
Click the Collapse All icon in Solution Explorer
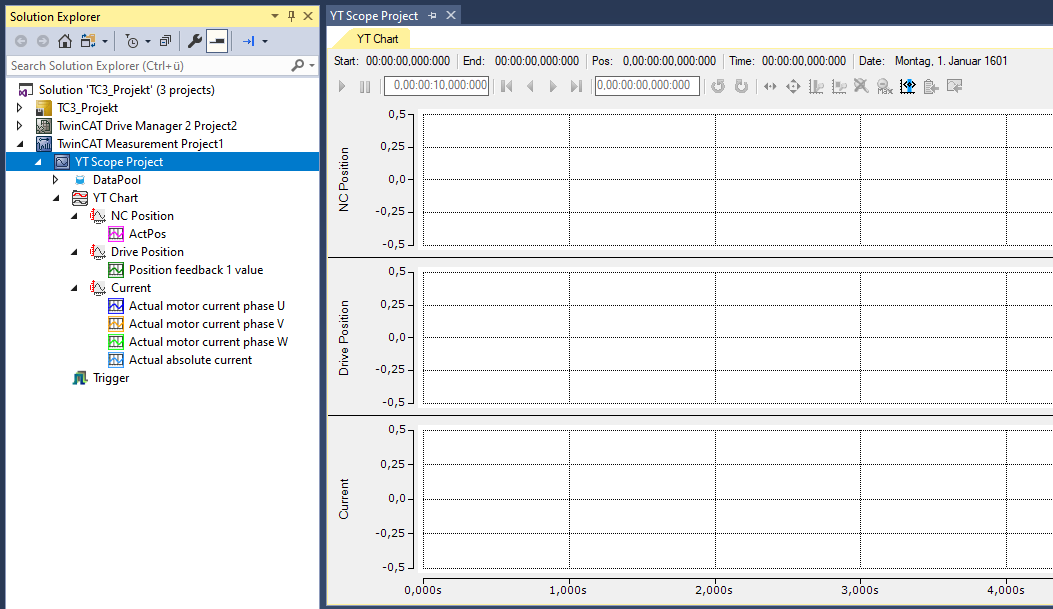165,41
